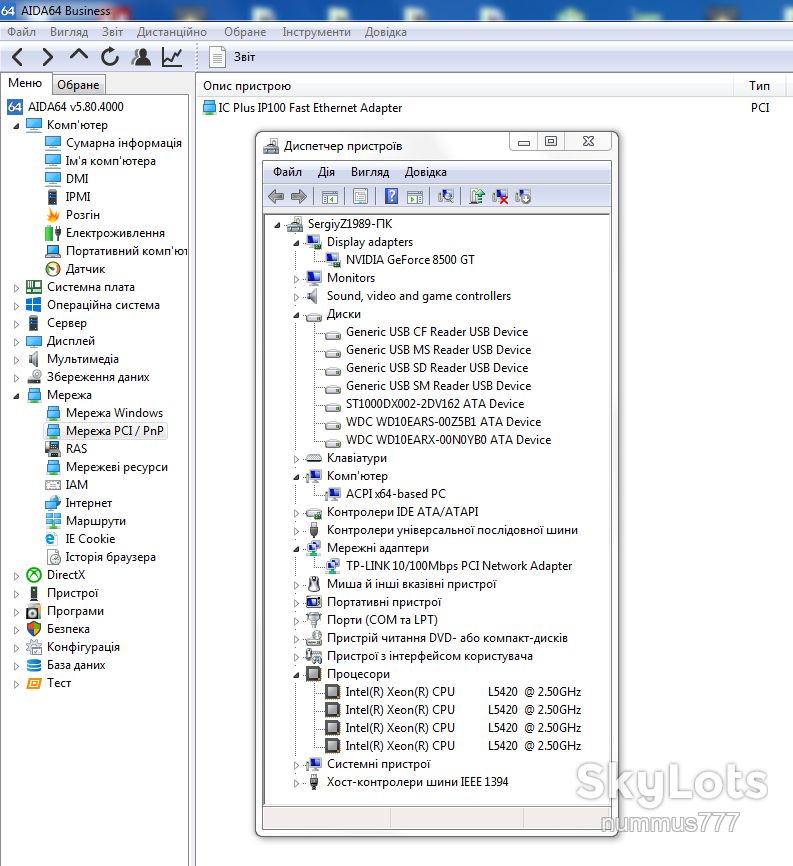Expand DirectX in AIDA64 tree
The image size is (793, 866).
click(x=16, y=576)
